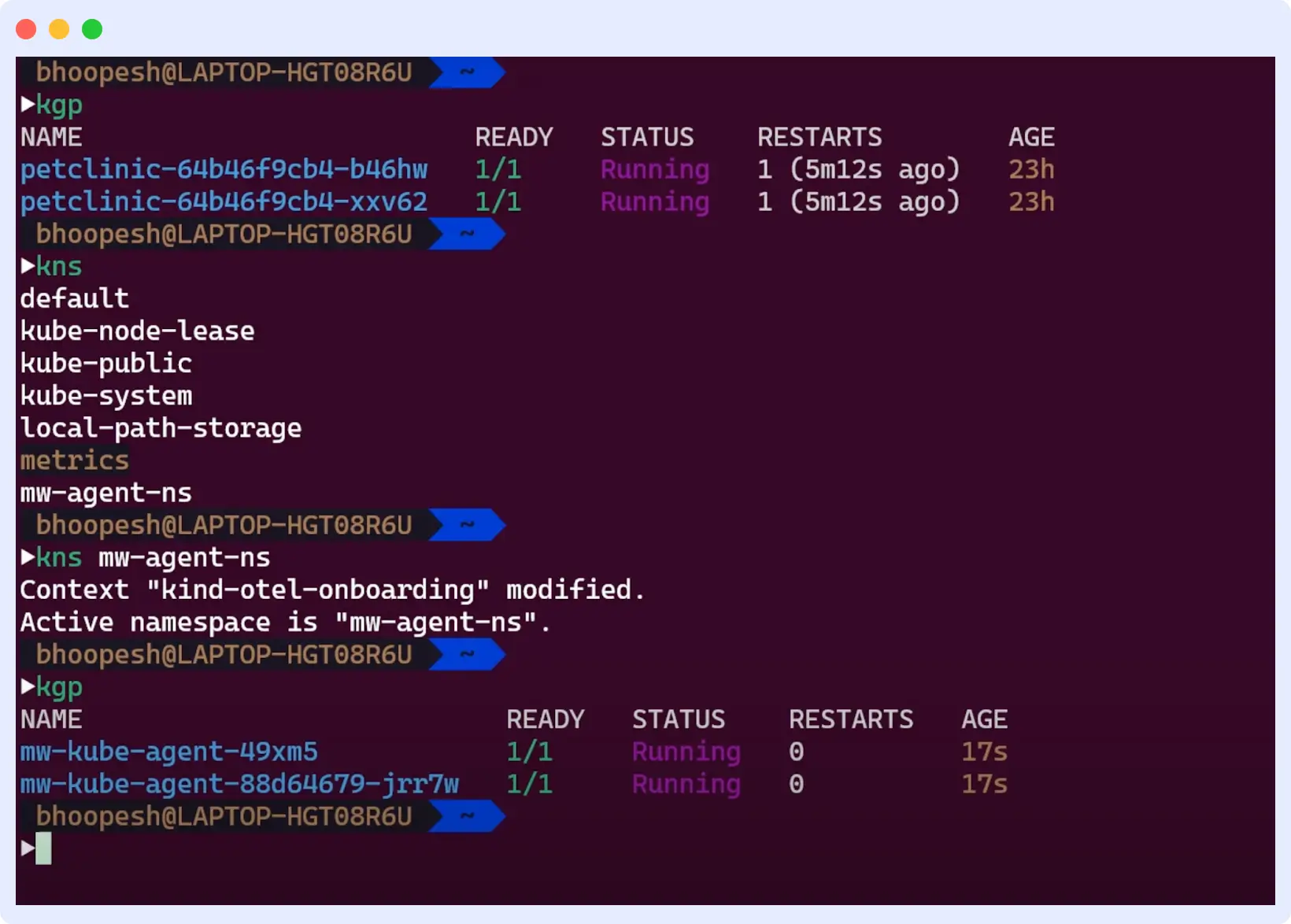Click the STATUS column header

(647, 136)
